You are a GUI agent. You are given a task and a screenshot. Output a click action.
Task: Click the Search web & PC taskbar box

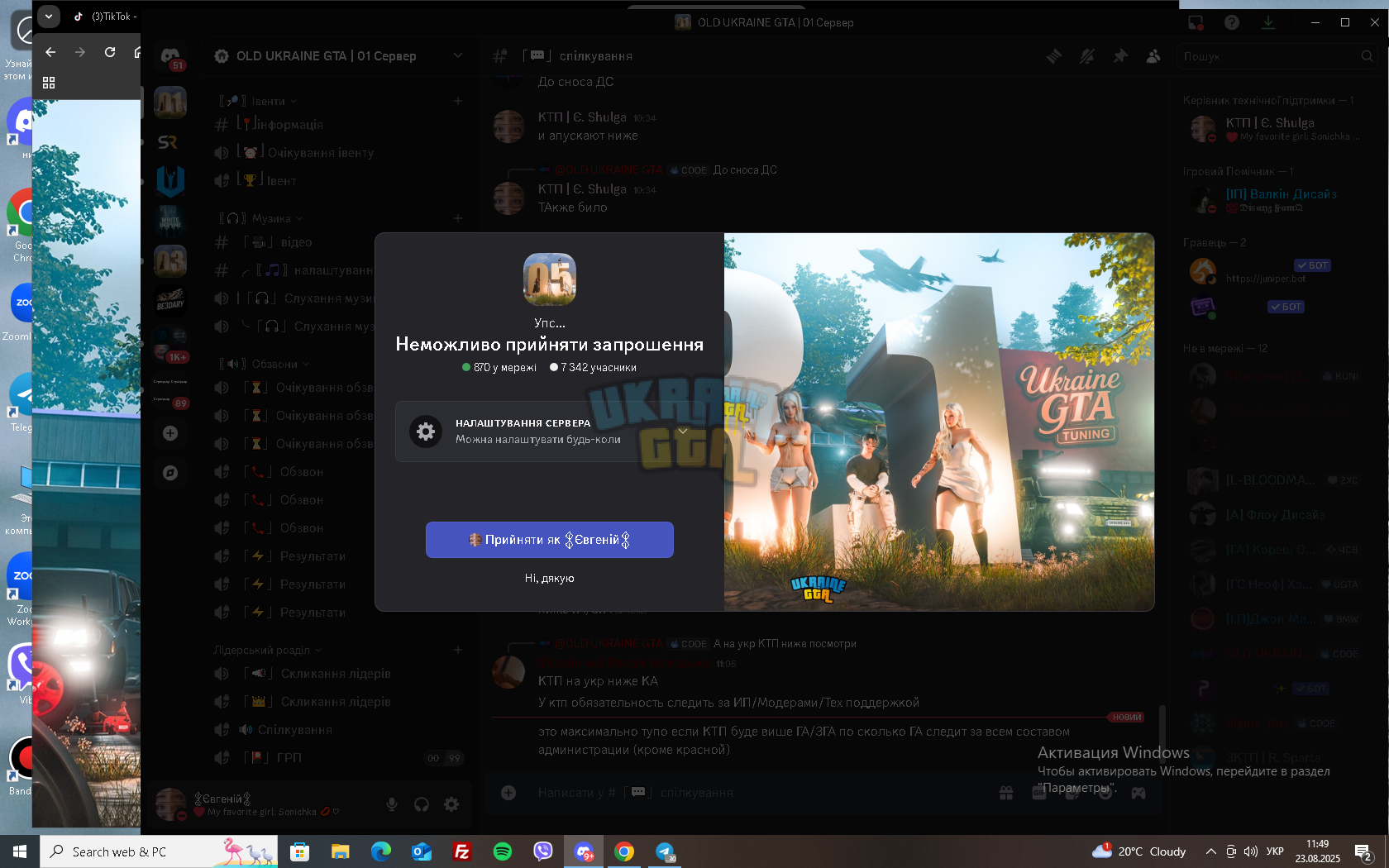(159, 851)
